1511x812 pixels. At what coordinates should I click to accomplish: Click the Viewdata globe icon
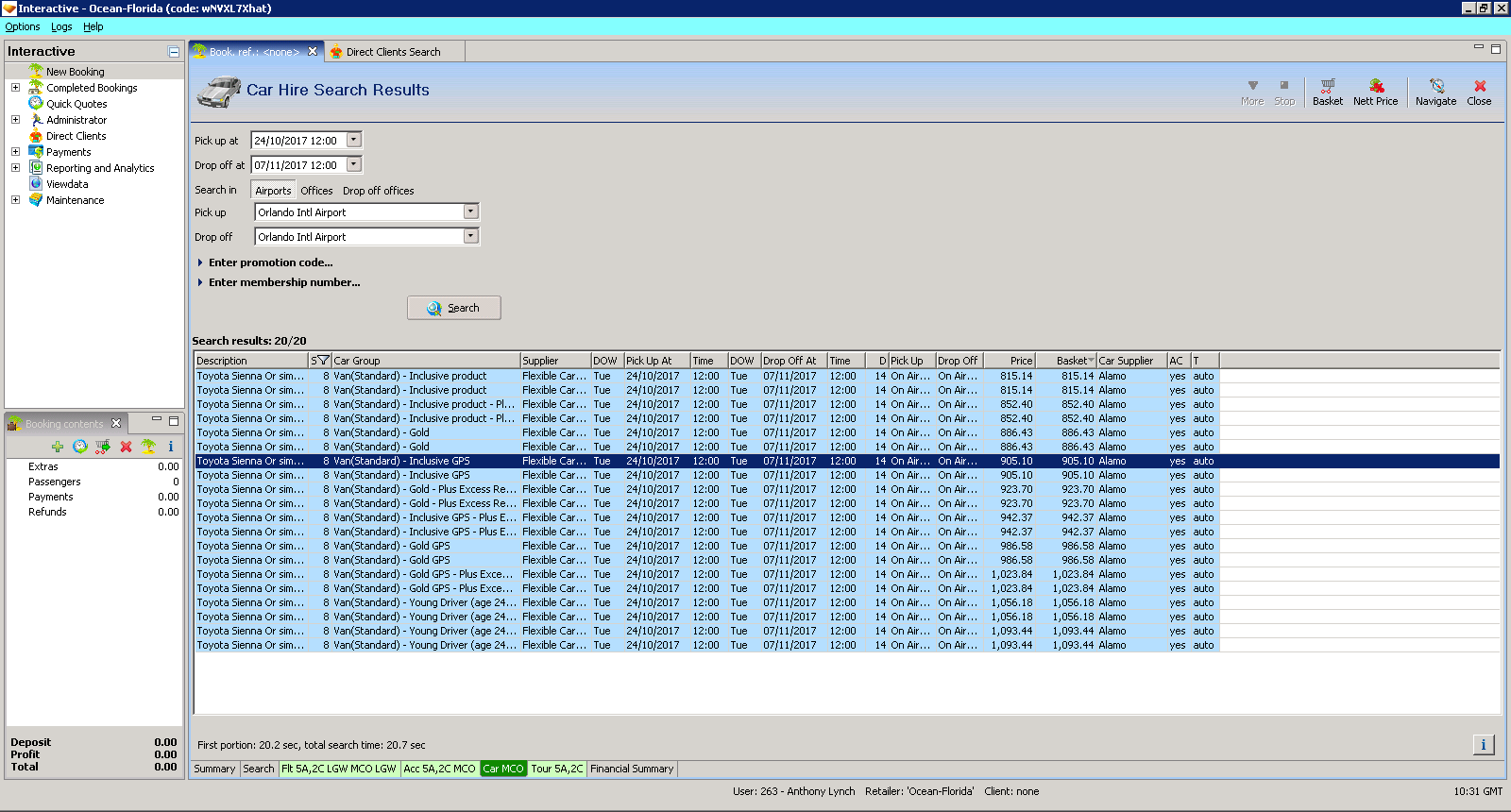(x=36, y=183)
